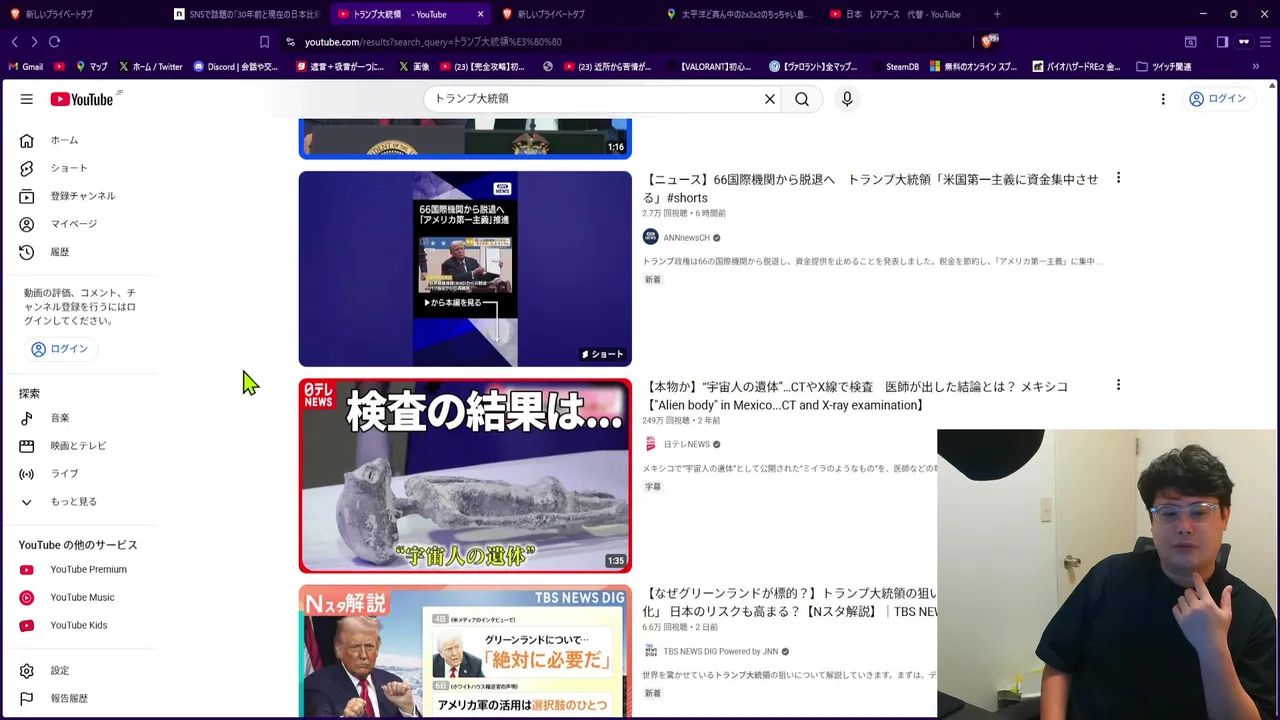Click the browser forward arrow
This screenshot has height=720, width=1280.
pos(34,42)
